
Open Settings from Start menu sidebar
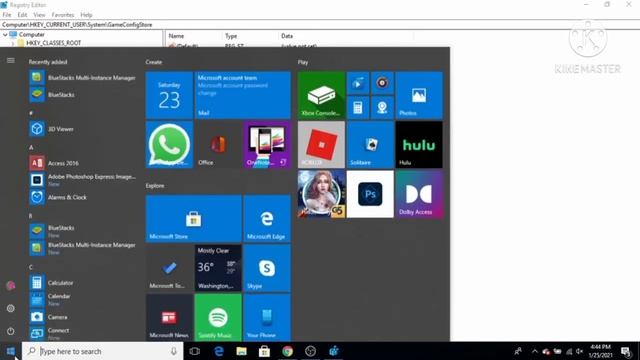tap(11, 309)
